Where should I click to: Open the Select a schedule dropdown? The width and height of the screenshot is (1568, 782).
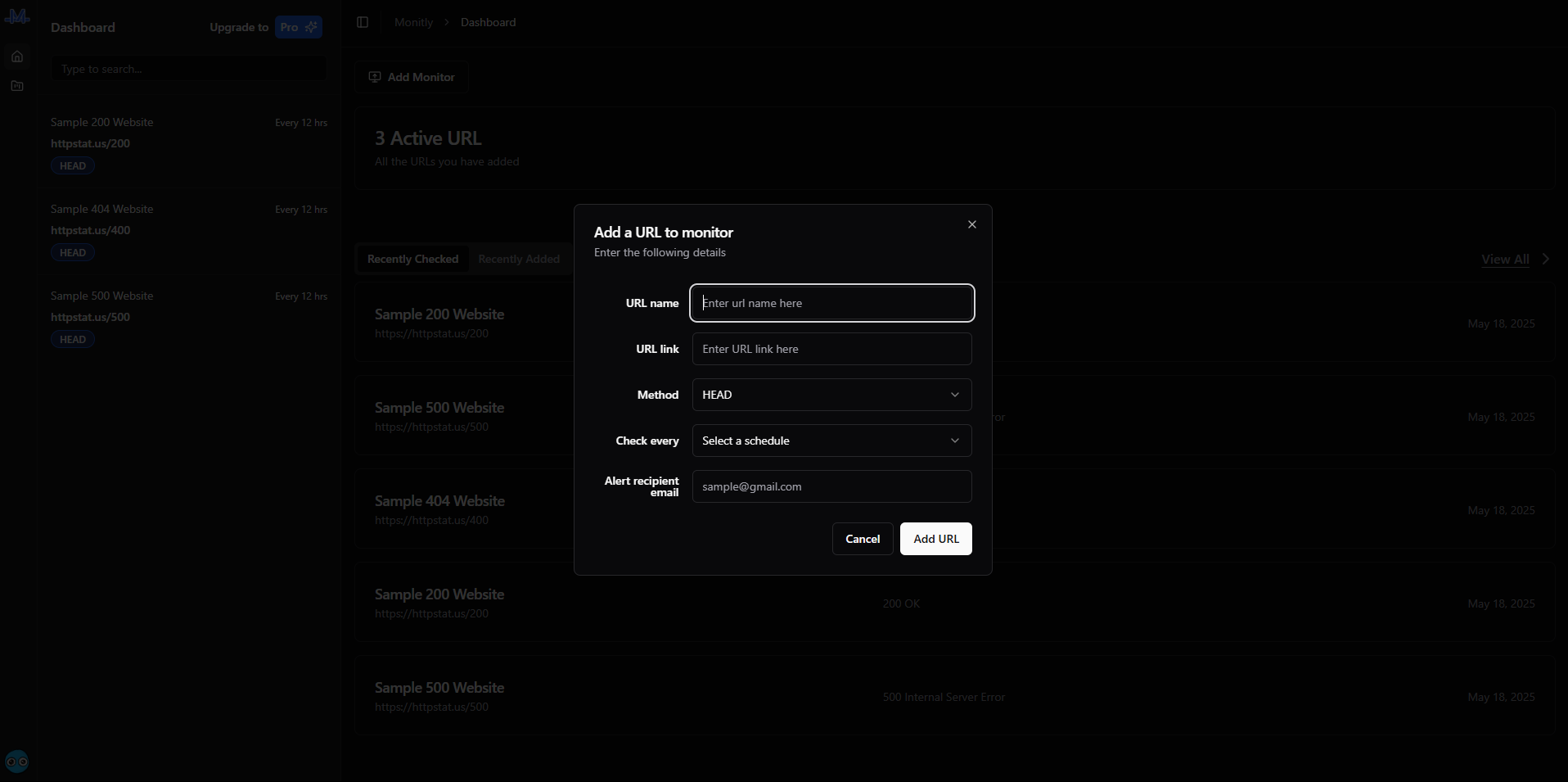831,441
